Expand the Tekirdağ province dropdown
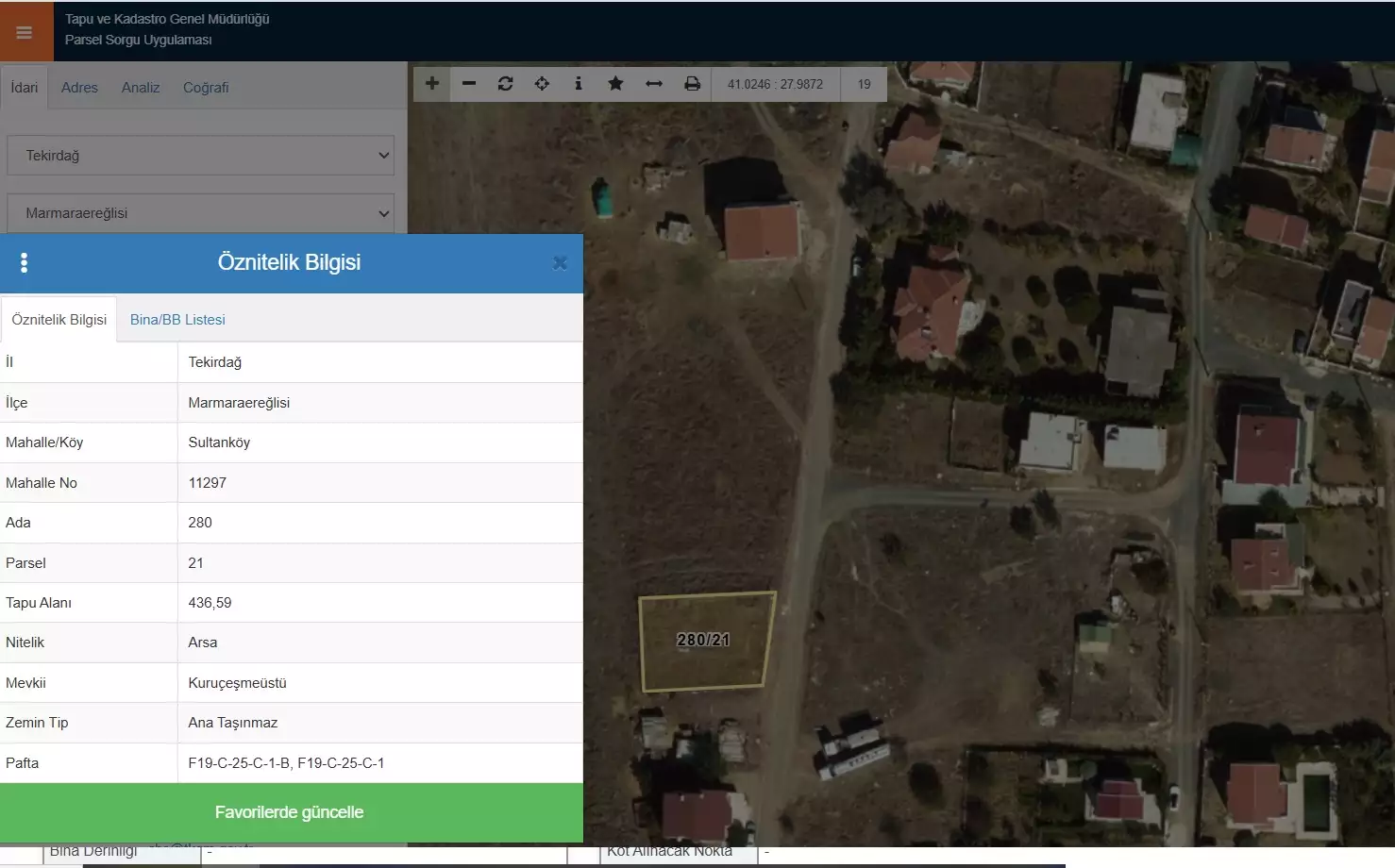 tap(200, 156)
